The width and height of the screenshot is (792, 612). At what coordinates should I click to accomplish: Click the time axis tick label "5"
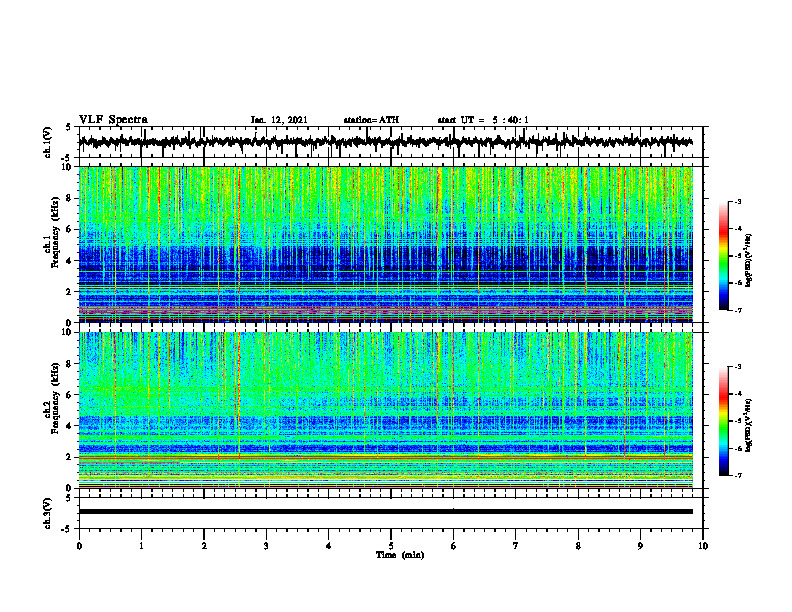[x=391, y=546]
